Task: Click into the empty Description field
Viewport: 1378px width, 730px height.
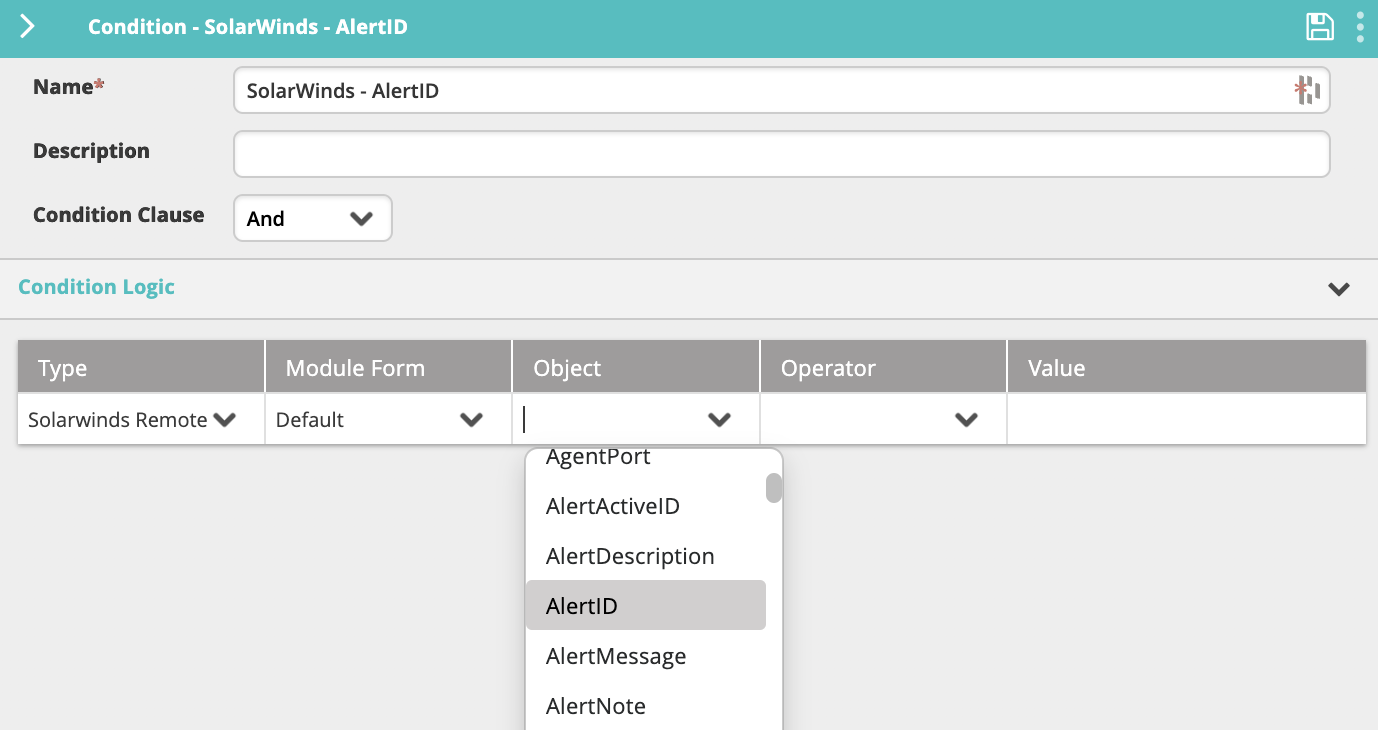Action: [x=780, y=154]
